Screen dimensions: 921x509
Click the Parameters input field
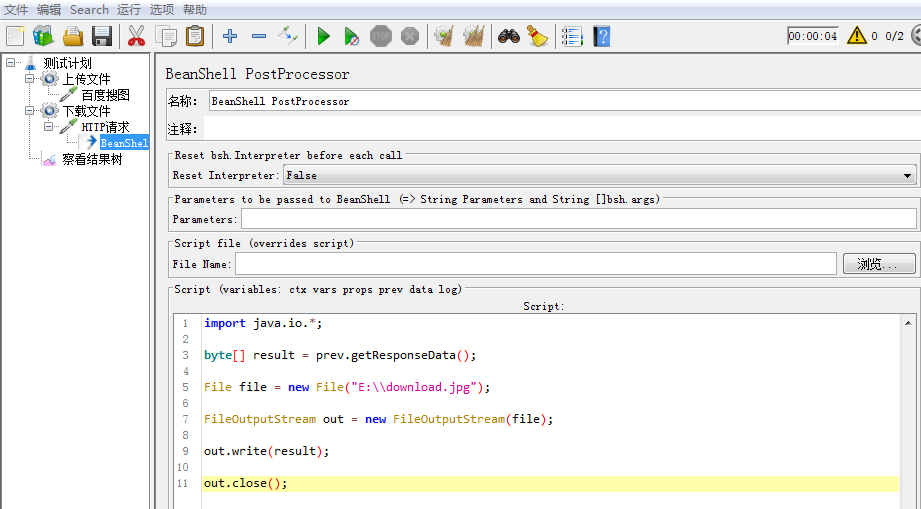[x=579, y=220]
